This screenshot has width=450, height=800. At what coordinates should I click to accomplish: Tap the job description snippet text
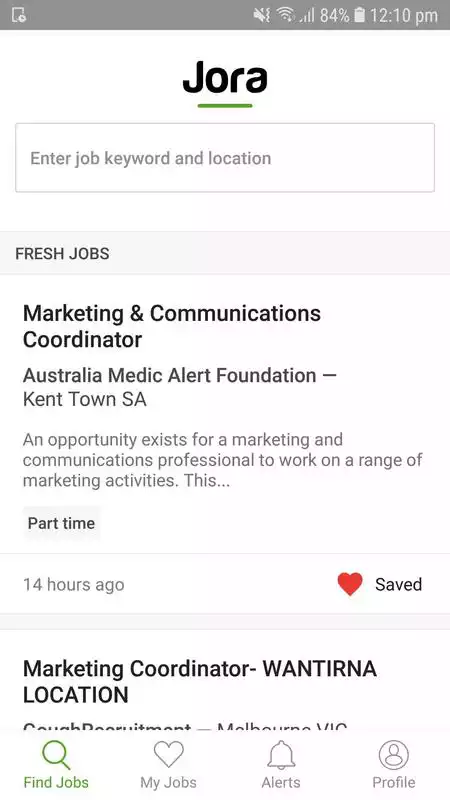[222, 460]
